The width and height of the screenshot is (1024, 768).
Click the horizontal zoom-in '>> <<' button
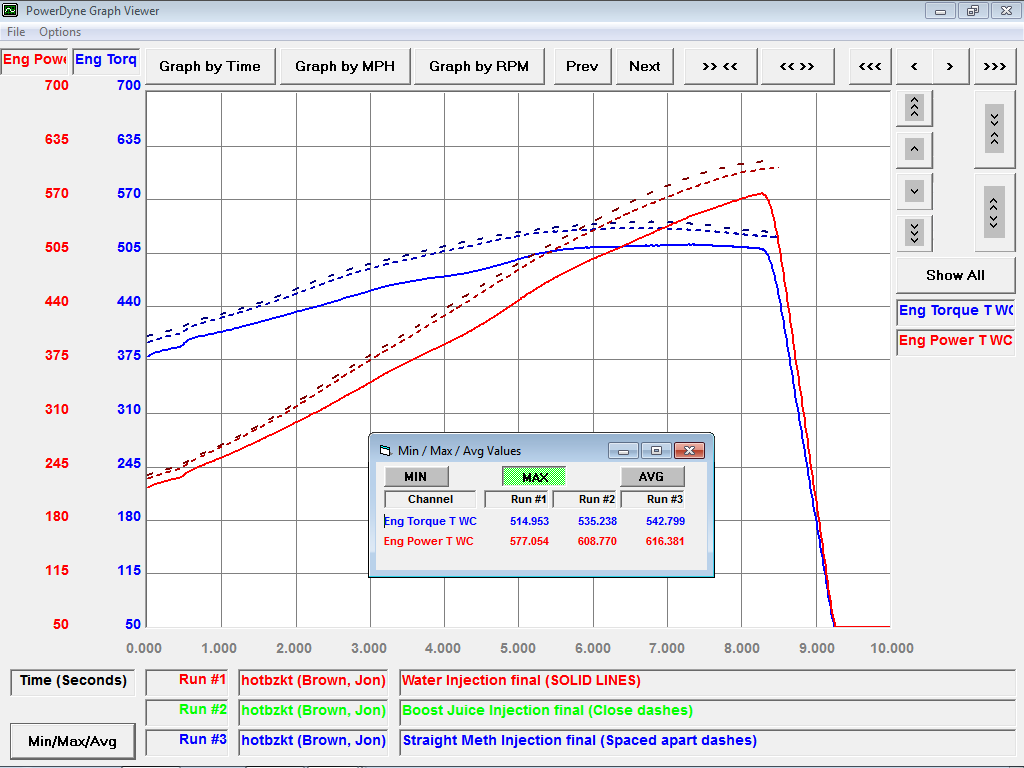click(720, 66)
